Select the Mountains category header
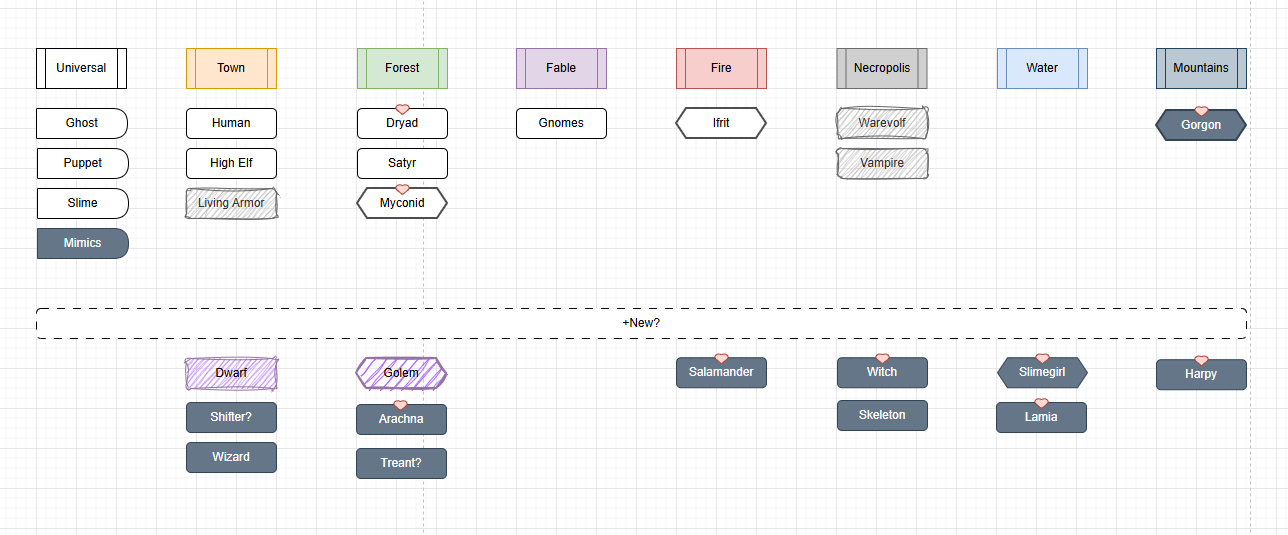The height and width of the screenshot is (535, 1288). [x=1201, y=68]
